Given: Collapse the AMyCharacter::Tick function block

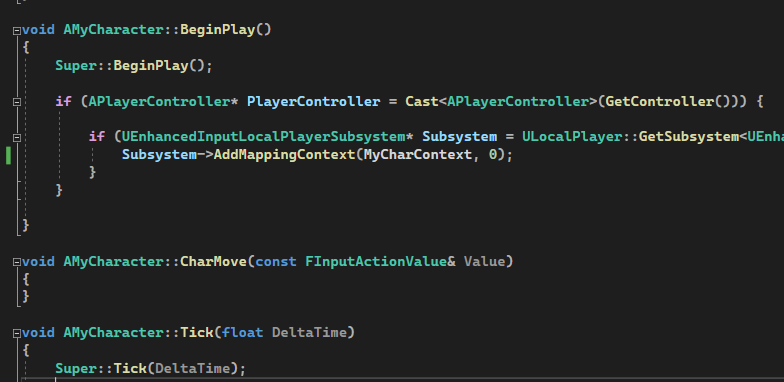Looking at the screenshot, I should coord(16,333).
